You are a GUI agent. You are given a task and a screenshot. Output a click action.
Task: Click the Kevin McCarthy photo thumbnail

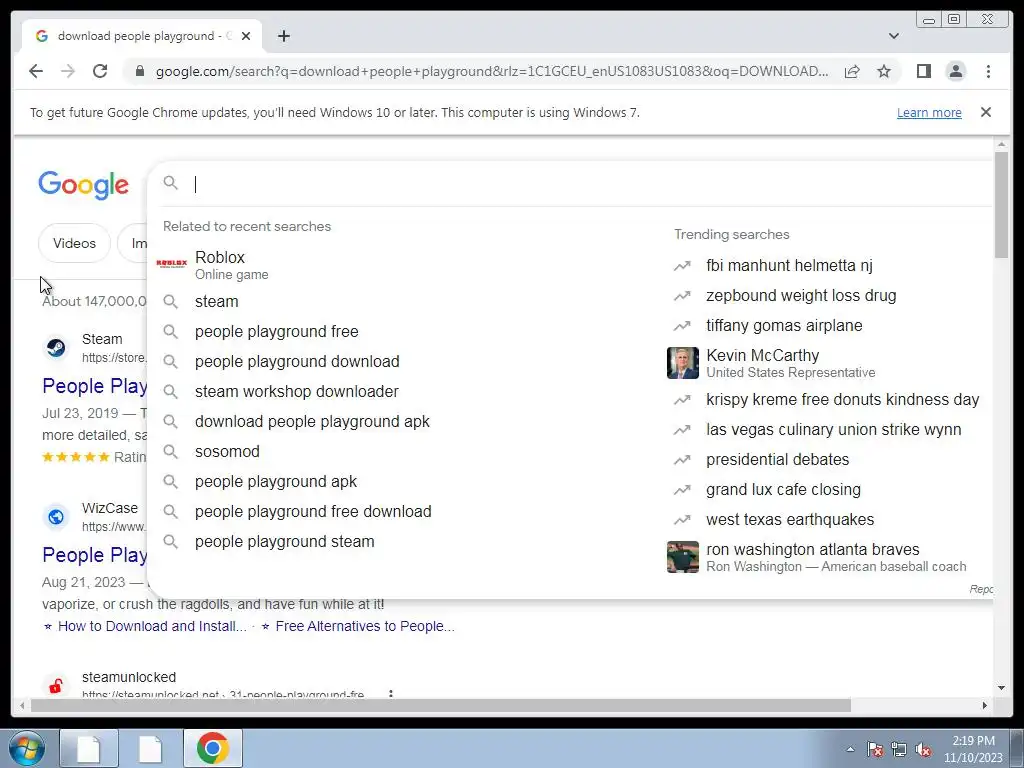coord(682,363)
